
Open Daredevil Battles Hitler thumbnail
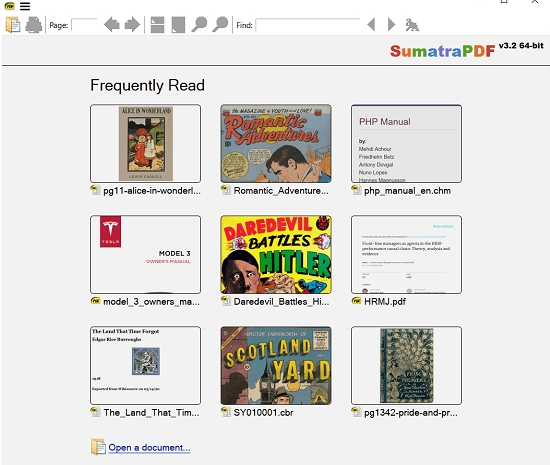(x=276, y=254)
